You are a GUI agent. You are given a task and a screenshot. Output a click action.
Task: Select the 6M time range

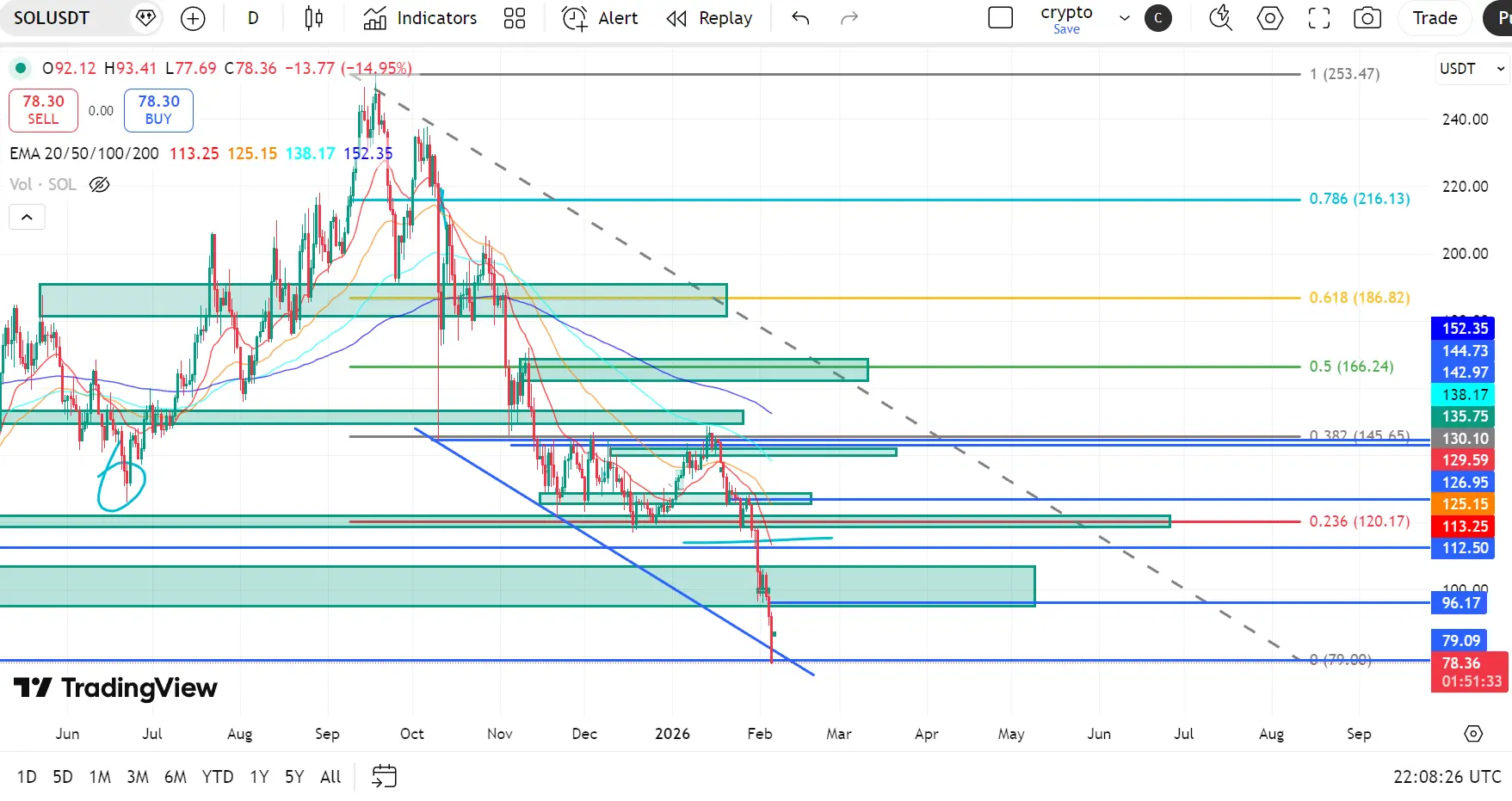[x=176, y=777]
